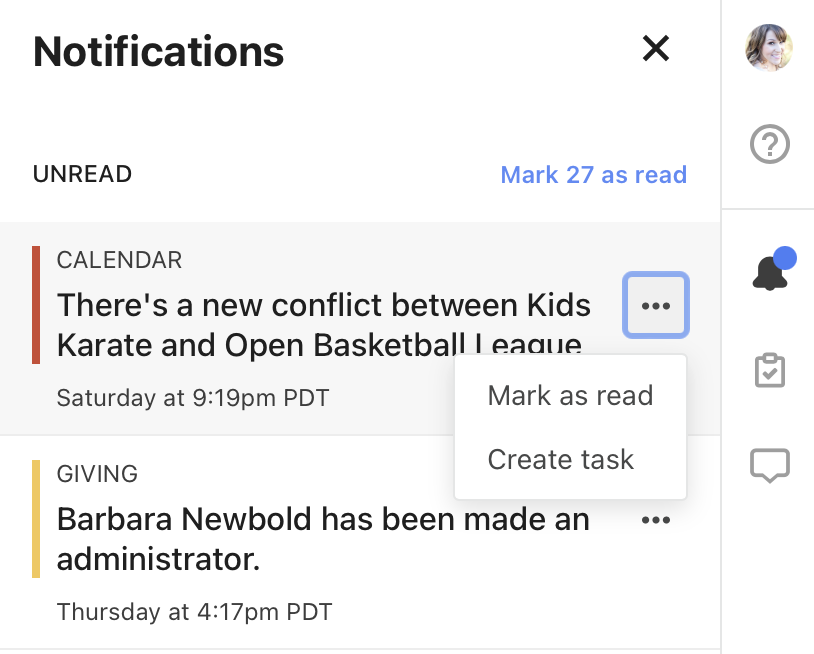
Task: Collapse the Calendar notification's three-dot menu
Action: tap(655, 305)
